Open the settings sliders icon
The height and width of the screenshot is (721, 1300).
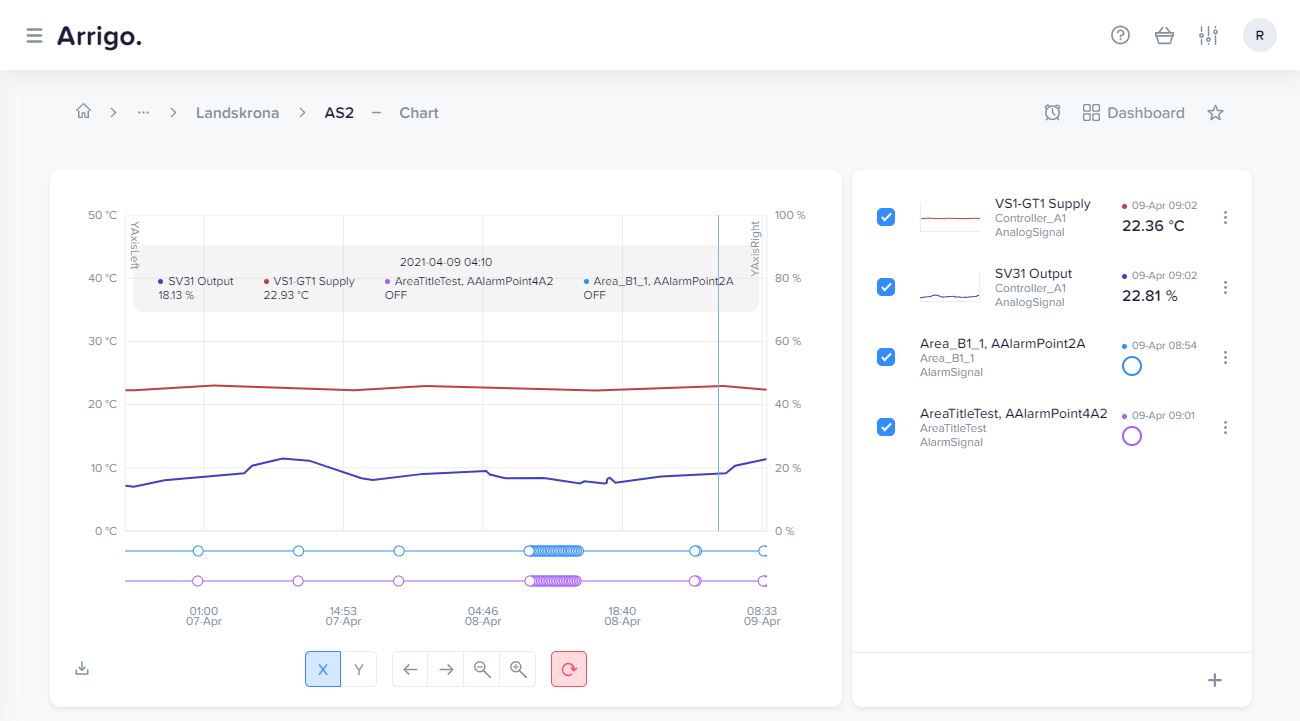tap(1208, 36)
